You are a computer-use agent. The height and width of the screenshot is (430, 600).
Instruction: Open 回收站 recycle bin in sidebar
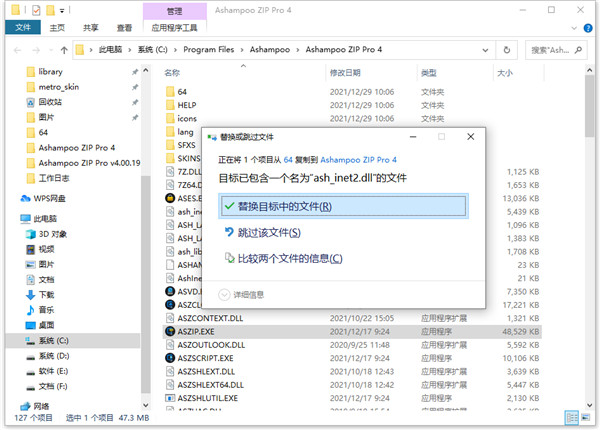tap(50, 102)
